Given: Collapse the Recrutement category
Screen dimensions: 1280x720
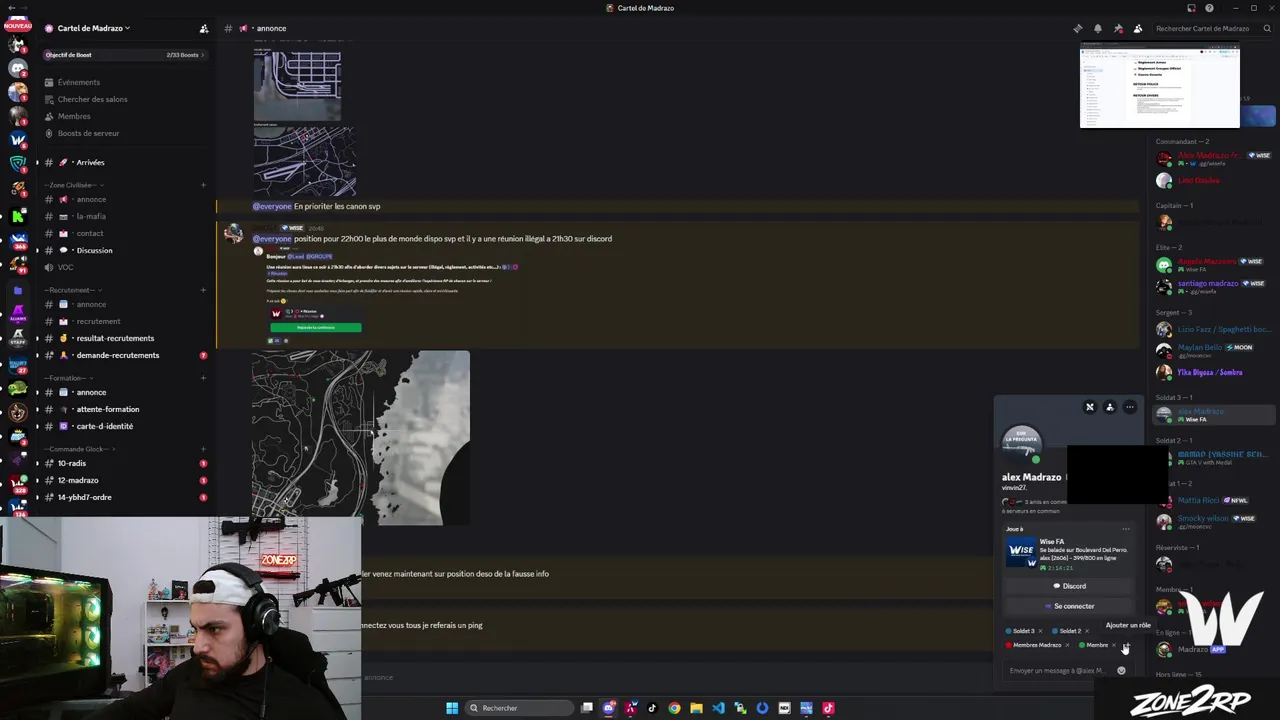Looking at the screenshot, I should click(x=71, y=290).
